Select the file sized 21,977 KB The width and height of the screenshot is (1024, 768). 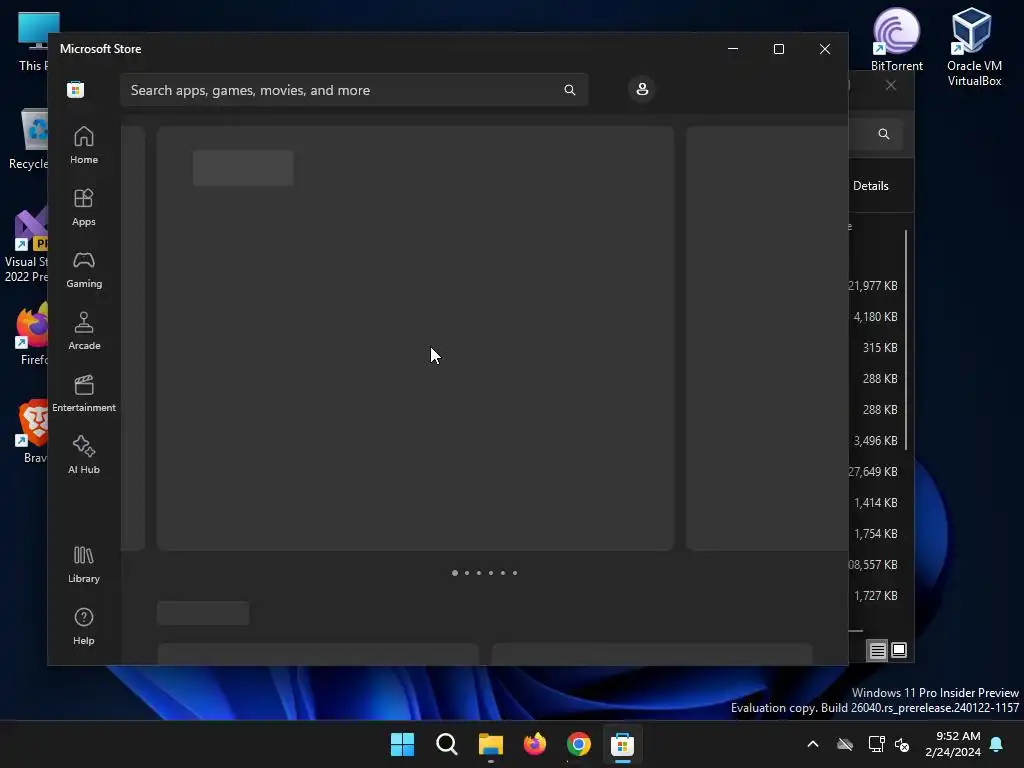[x=874, y=285]
